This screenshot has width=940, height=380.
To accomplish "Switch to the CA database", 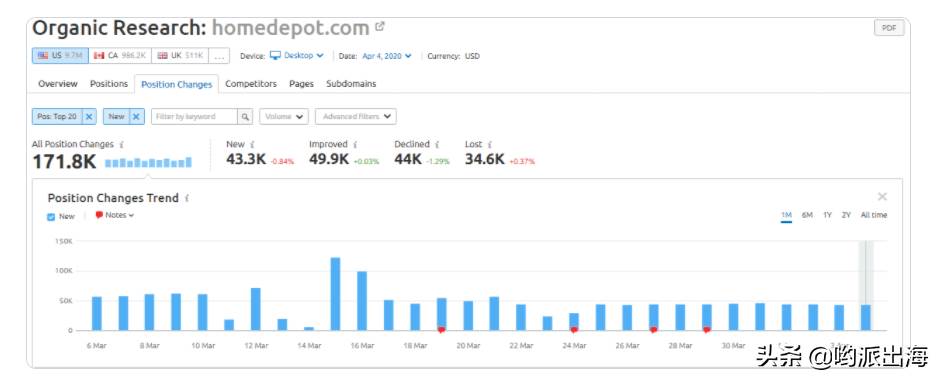I will 120,56.
